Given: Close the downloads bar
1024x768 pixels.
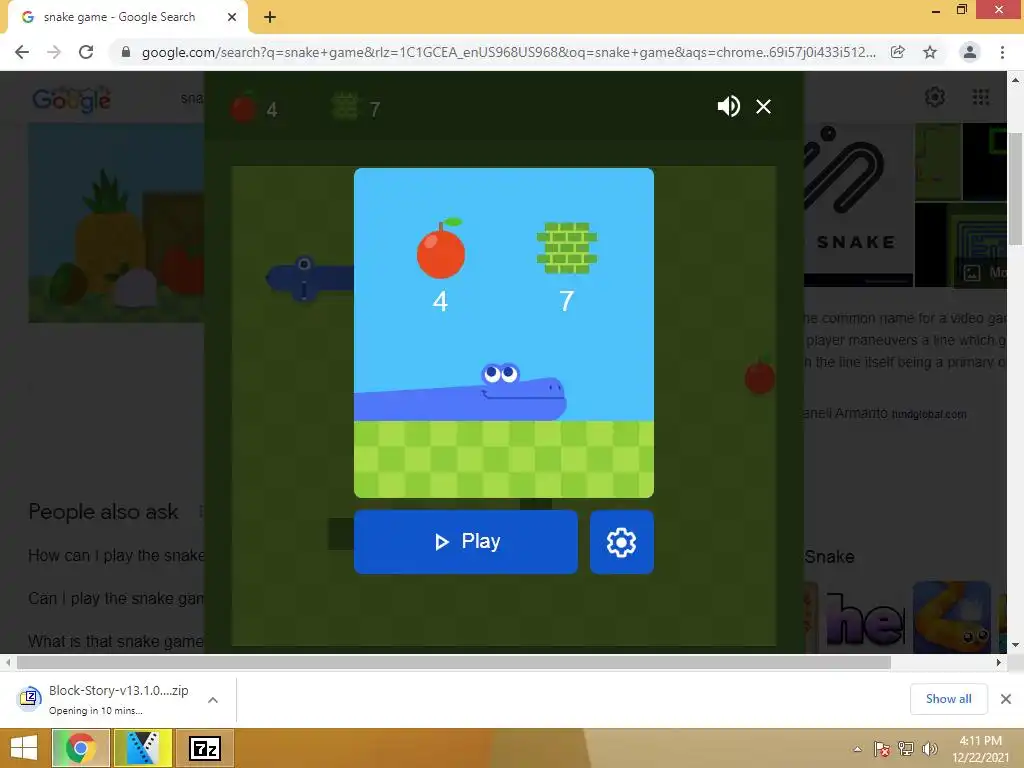Looking at the screenshot, I should click(x=1006, y=699).
